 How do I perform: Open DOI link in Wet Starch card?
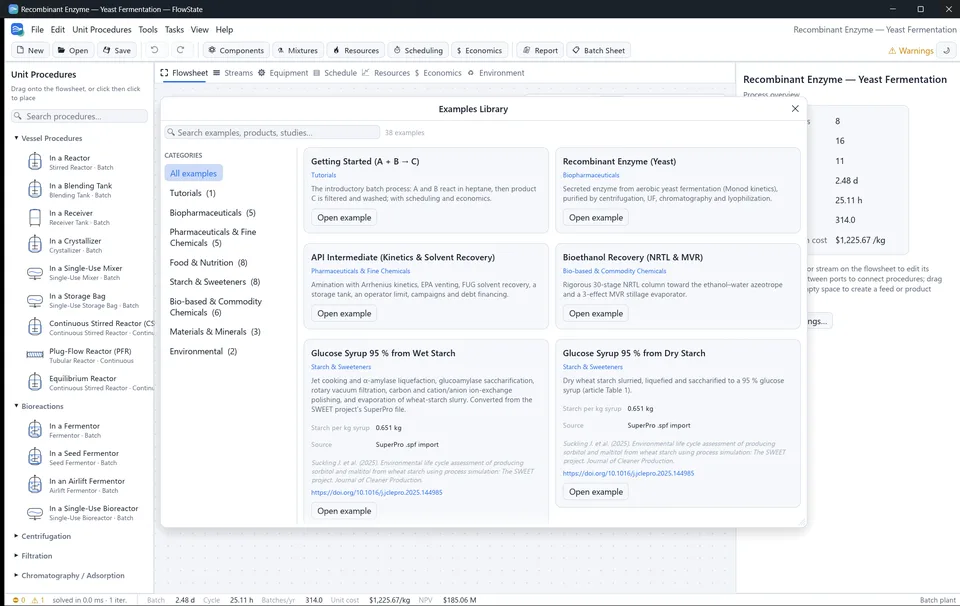(x=377, y=492)
